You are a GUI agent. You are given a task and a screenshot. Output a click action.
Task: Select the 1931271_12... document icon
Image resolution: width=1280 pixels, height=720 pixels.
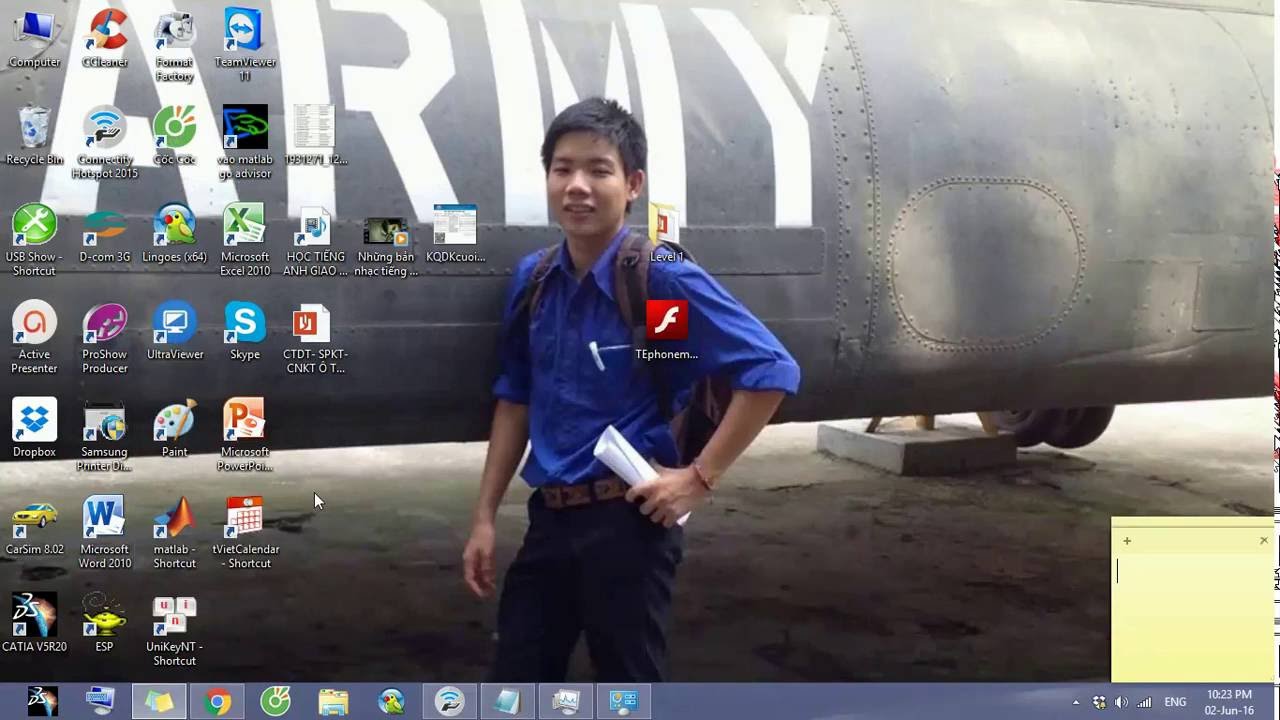[314, 136]
